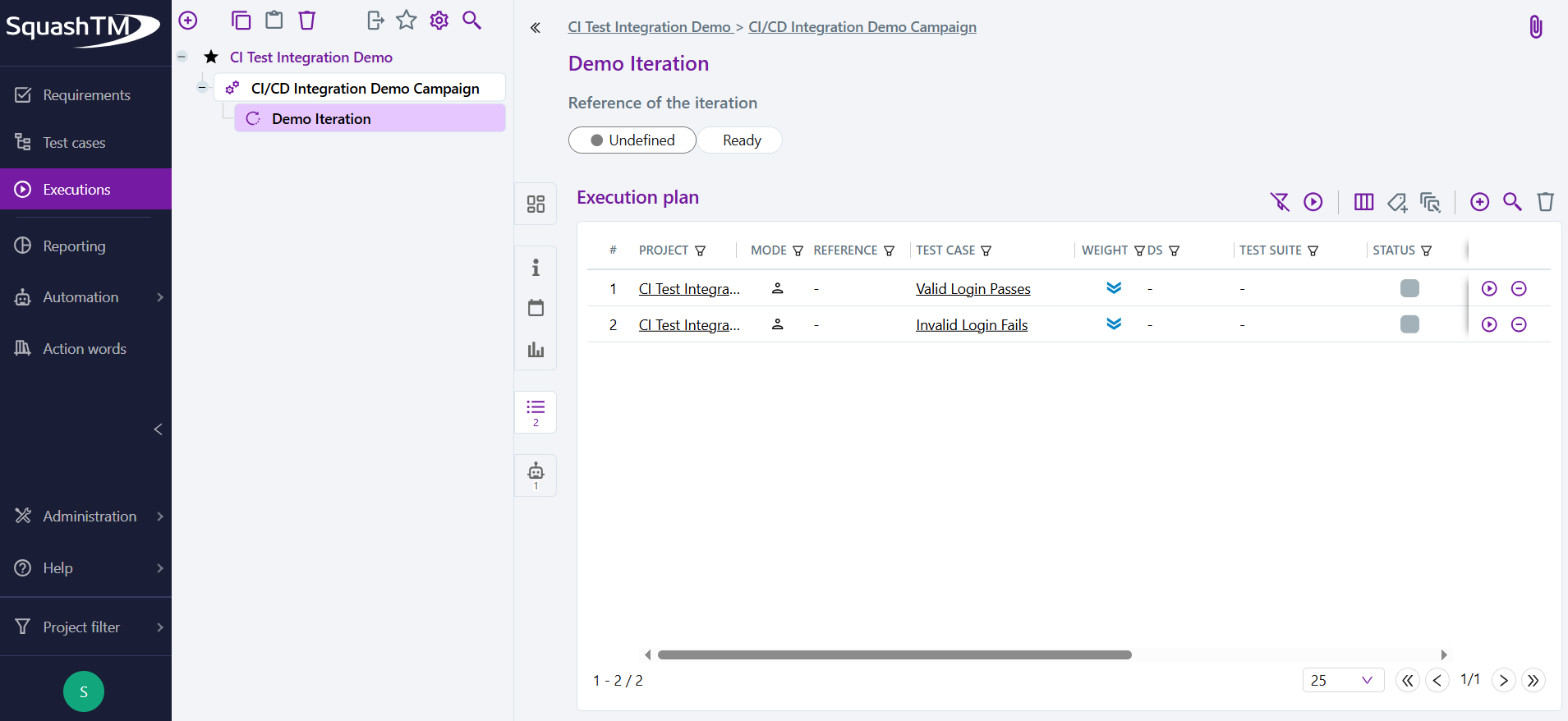Launch execution of Valid Login Passes row

coord(1488,288)
